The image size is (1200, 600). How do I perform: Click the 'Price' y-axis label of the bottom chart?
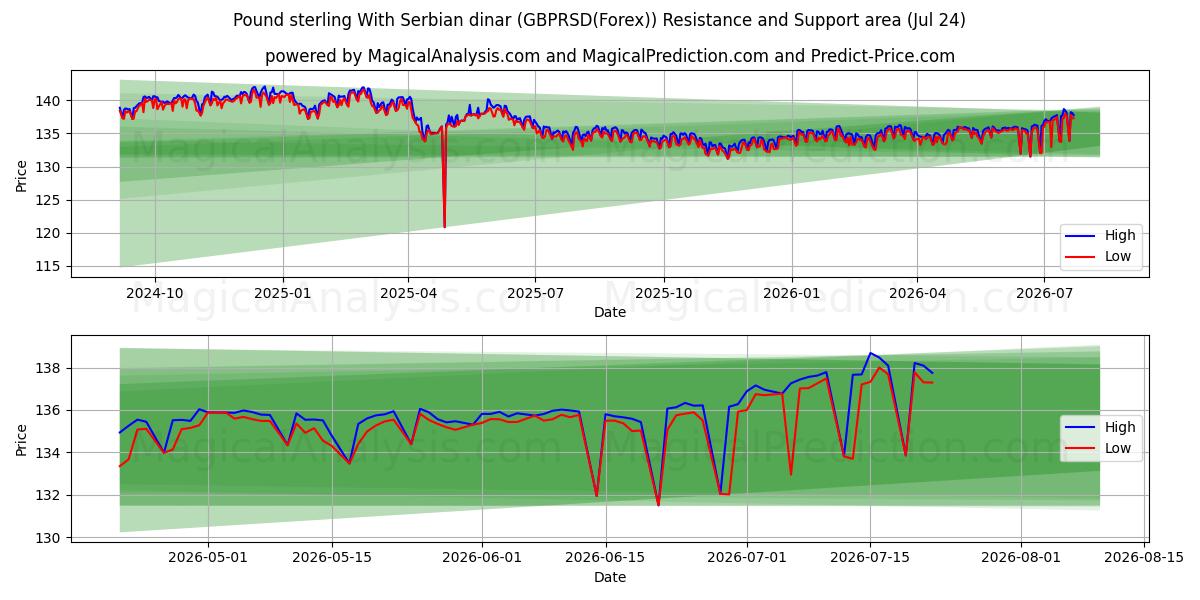click(22, 438)
